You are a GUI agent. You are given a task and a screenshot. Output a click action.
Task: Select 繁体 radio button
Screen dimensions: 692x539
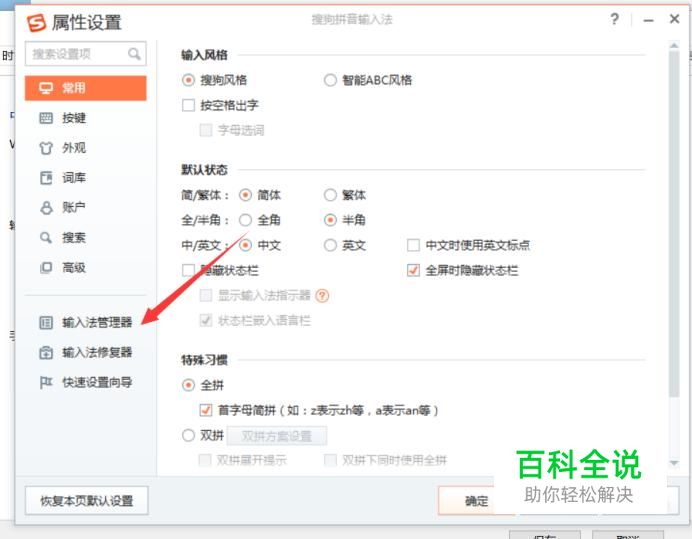point(330,195)
